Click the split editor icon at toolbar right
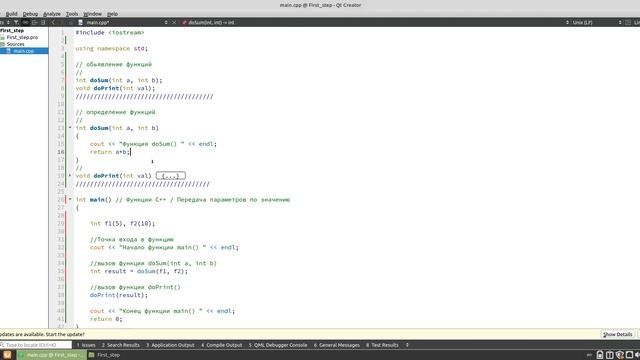The width and height of the screenshot is (640, 360). tap(628, 22)
